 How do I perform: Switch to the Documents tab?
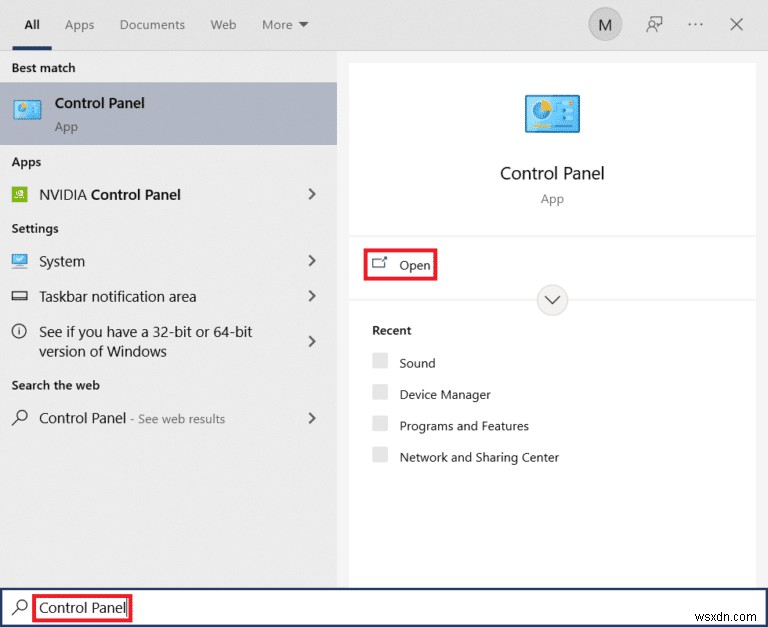[x=152, y=25]
